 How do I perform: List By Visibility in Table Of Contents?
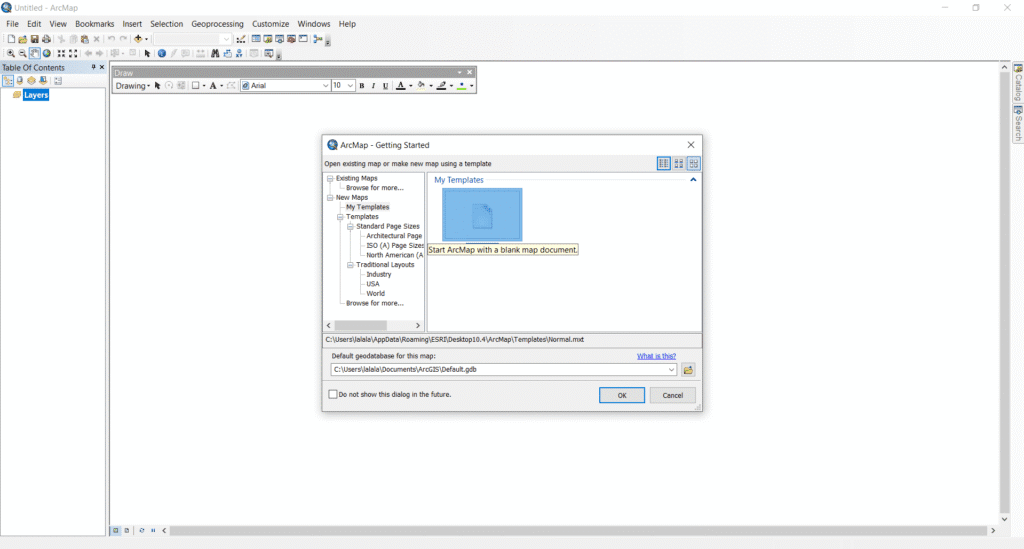click(x=31, y=81)
